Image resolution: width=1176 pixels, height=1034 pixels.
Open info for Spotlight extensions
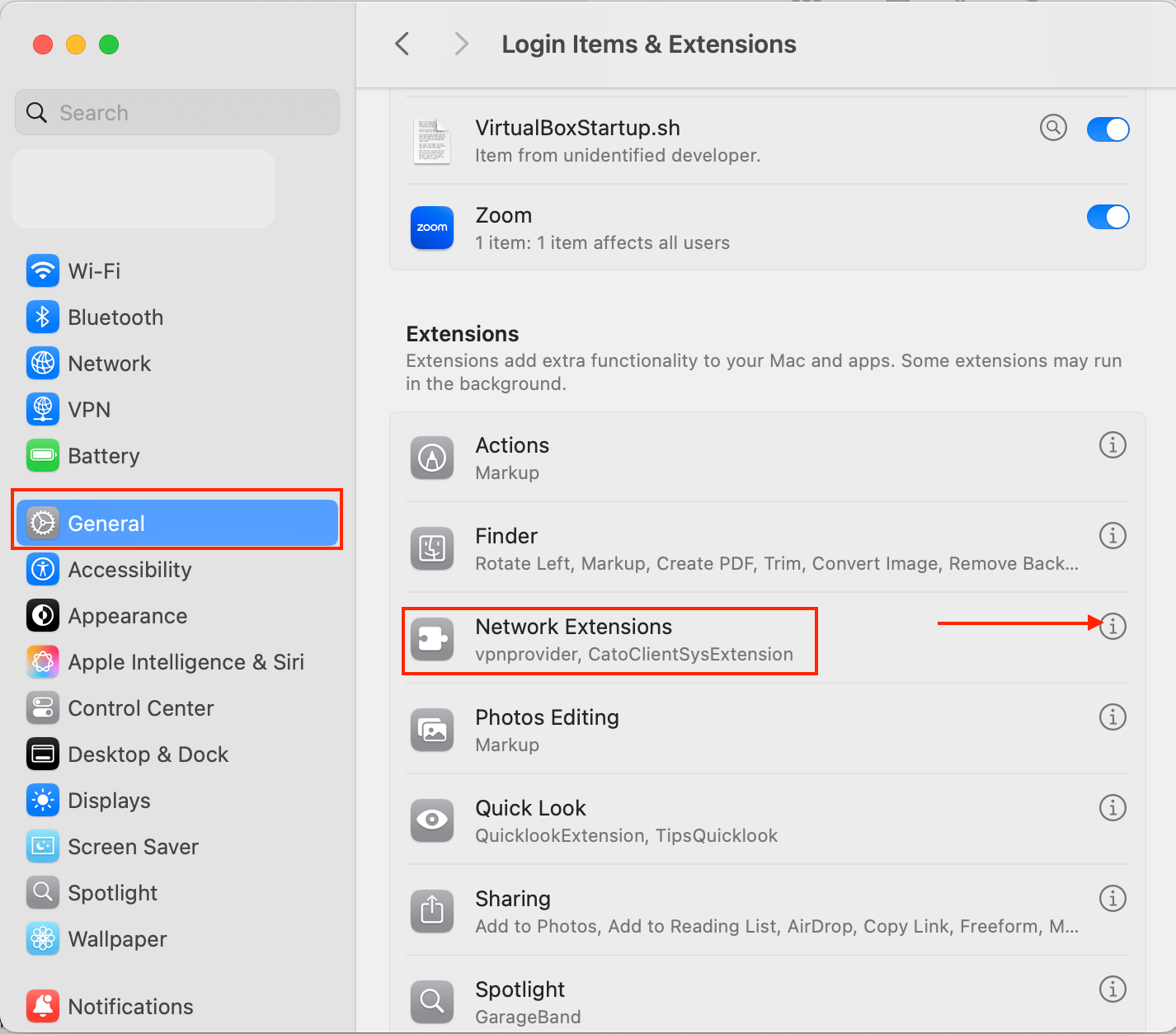coord(1112,989)
